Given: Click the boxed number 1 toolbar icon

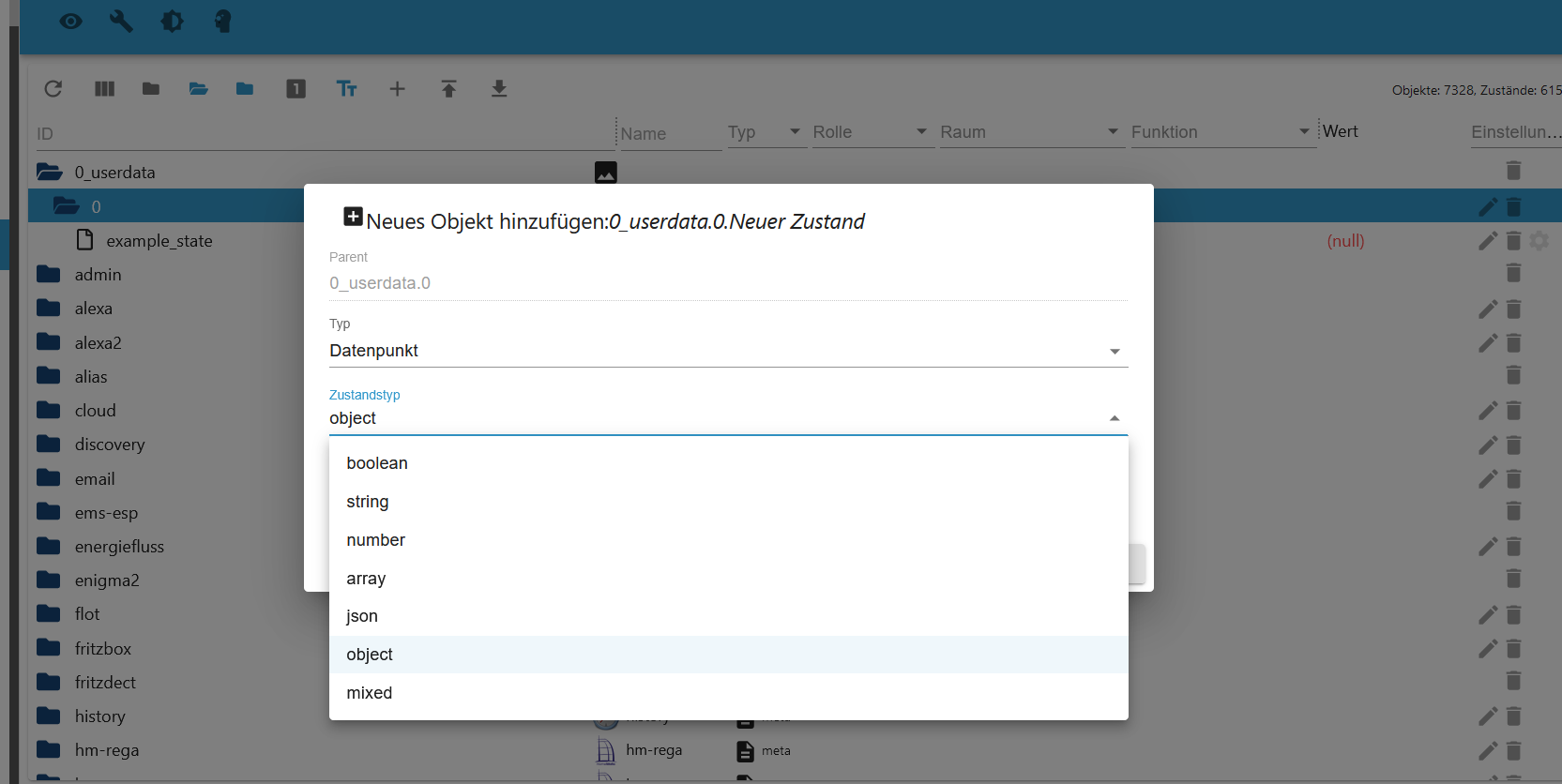Looking at the screenshot, I should coord(296,88).
